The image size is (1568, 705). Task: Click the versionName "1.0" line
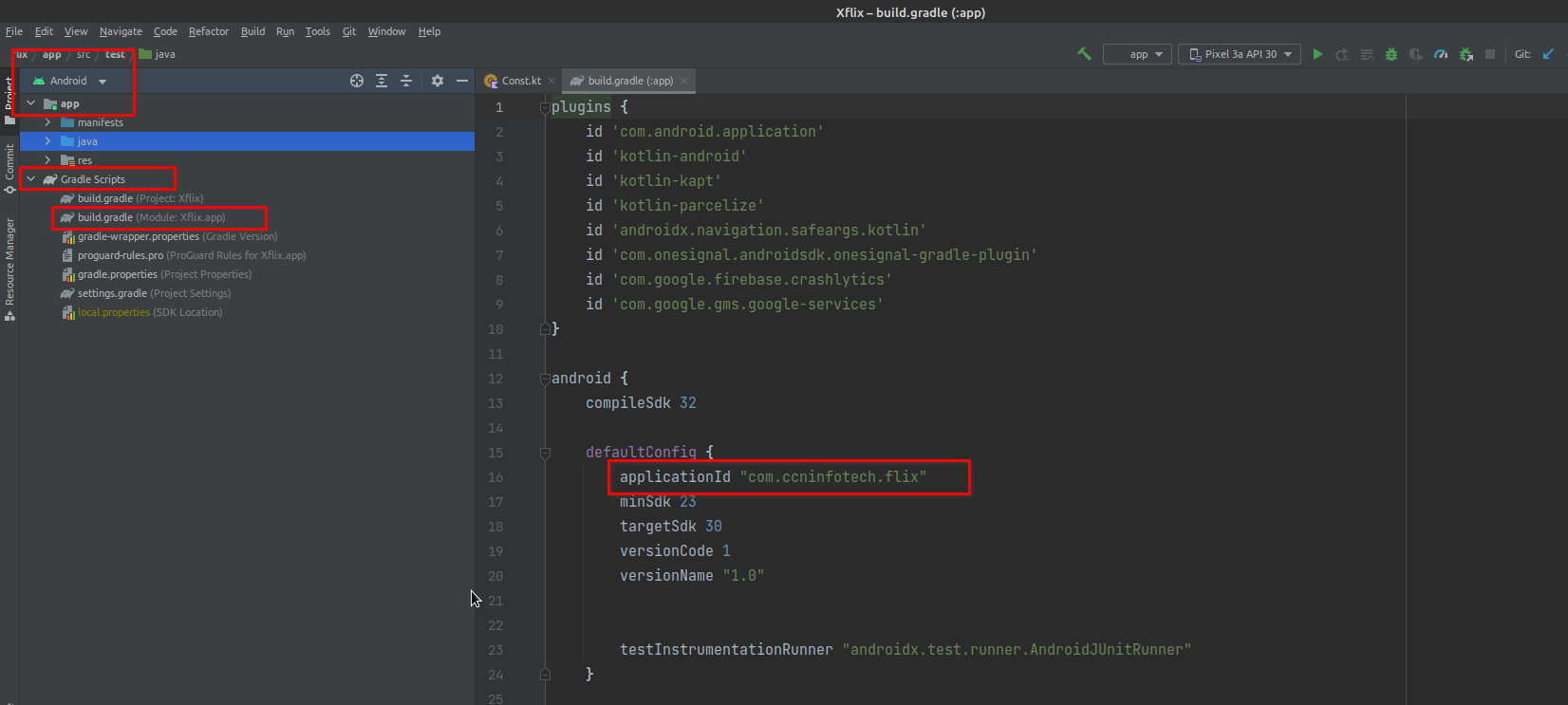692,576
